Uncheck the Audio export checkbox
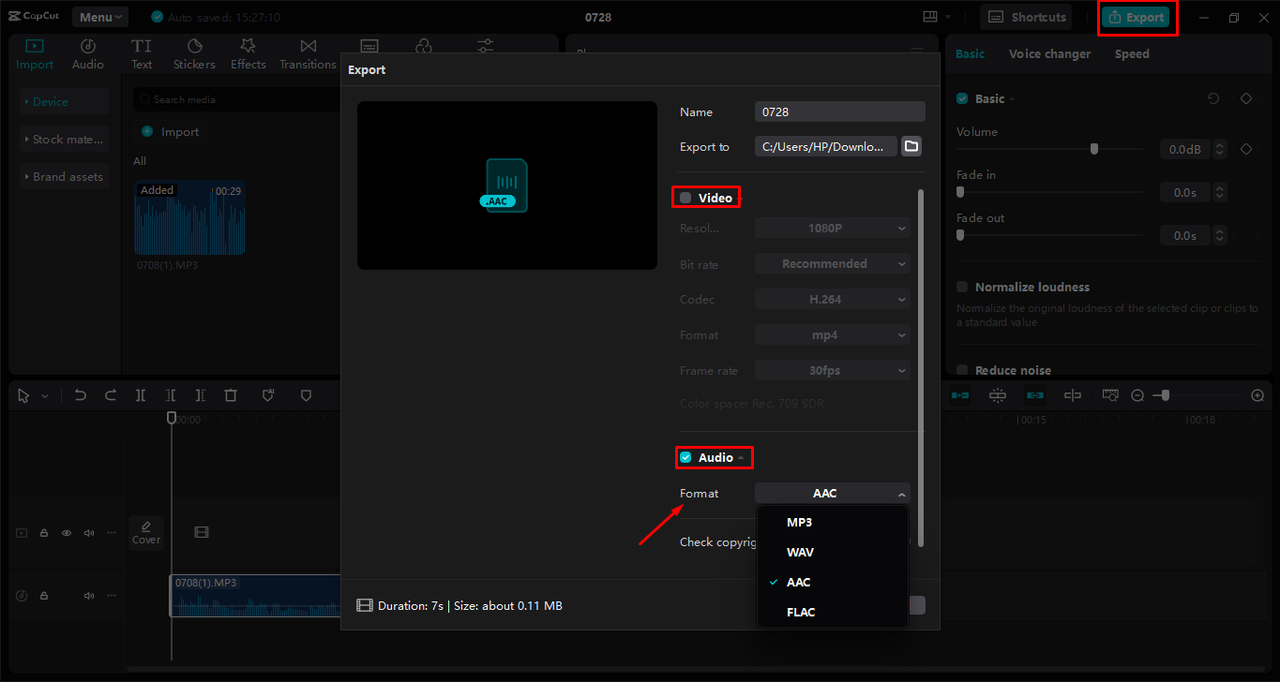The height and width of the screenshot is (682, 1280). (685, 458)
